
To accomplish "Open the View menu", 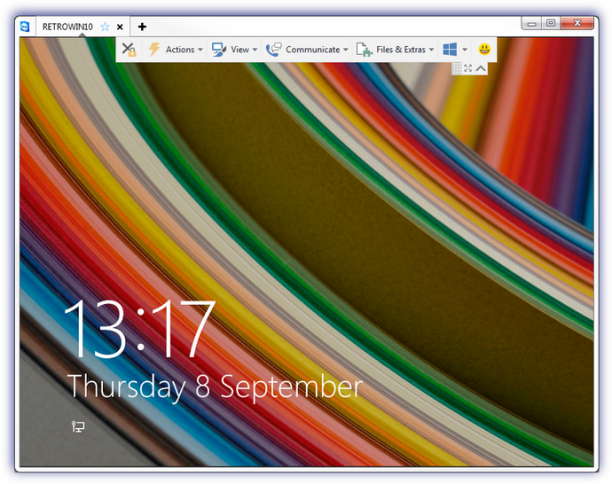I will coord(235,50).
